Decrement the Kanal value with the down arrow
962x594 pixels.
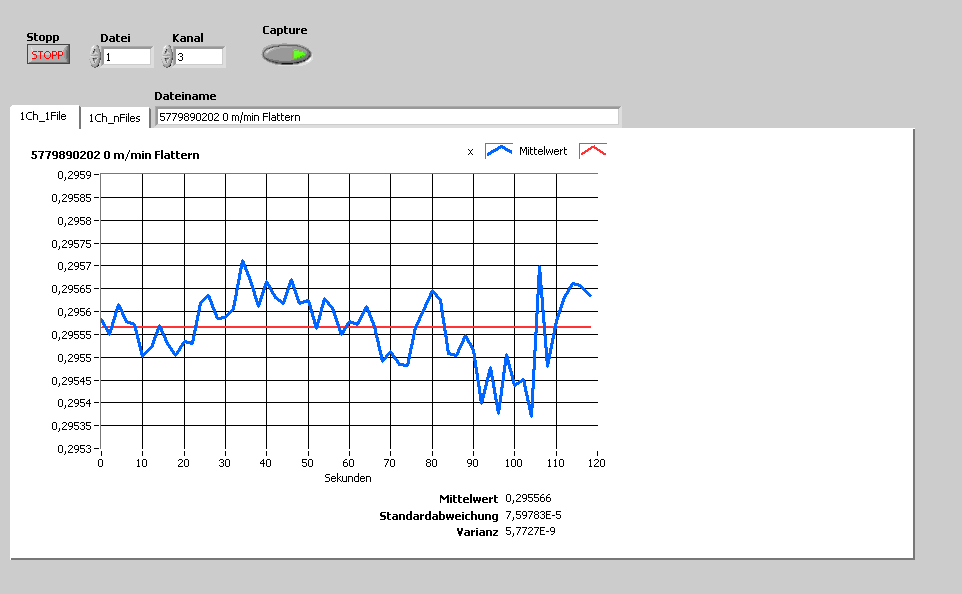(167, 62)
